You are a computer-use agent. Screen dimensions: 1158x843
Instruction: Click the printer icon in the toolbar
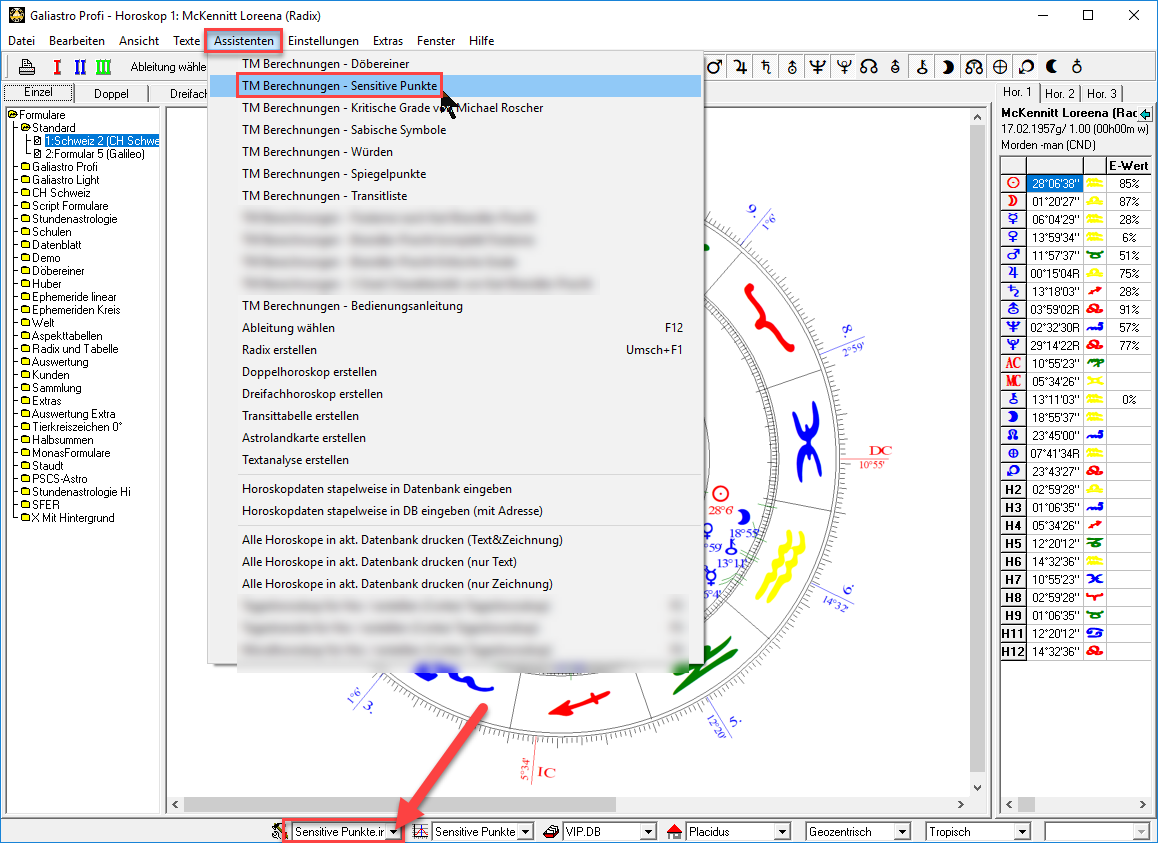tap(27, 67)
